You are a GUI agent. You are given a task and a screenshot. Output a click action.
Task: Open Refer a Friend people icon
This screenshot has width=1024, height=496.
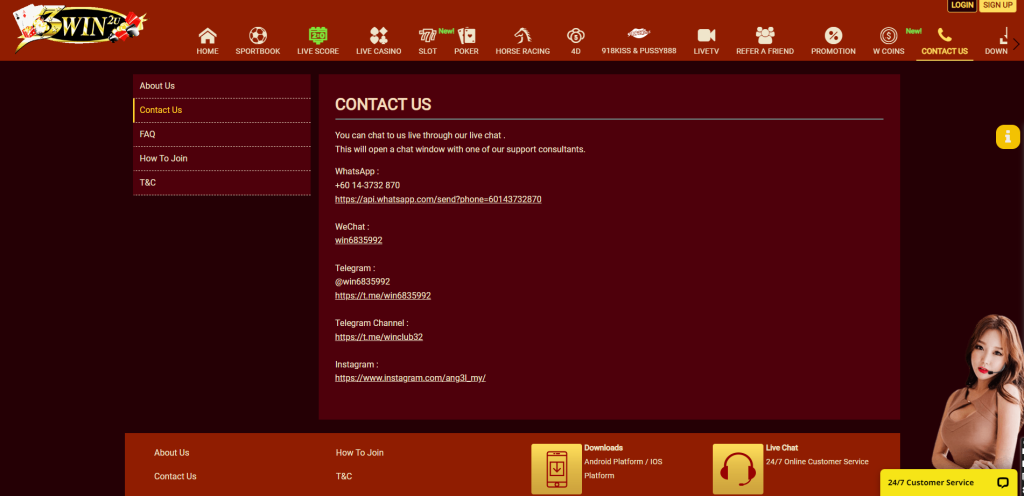point(765,35)
